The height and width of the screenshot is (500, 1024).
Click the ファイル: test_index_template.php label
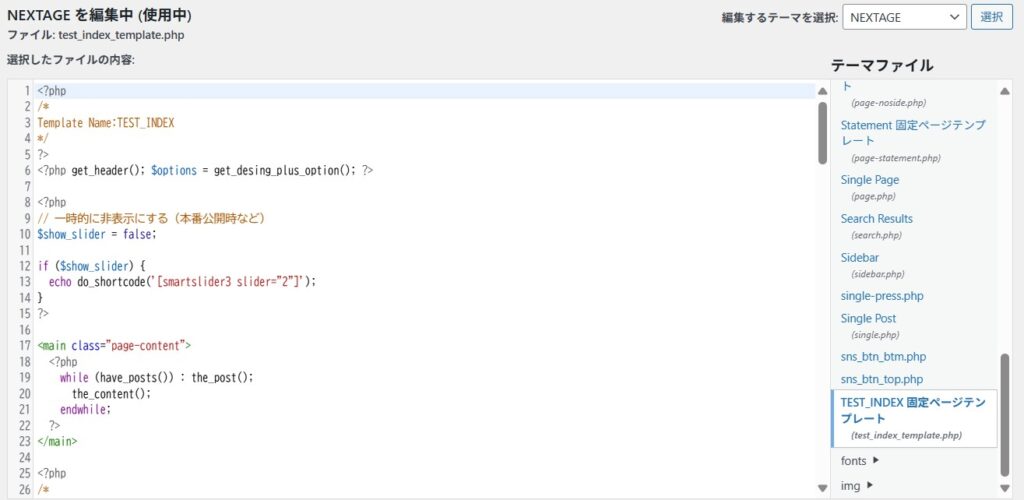click(95, 35)
